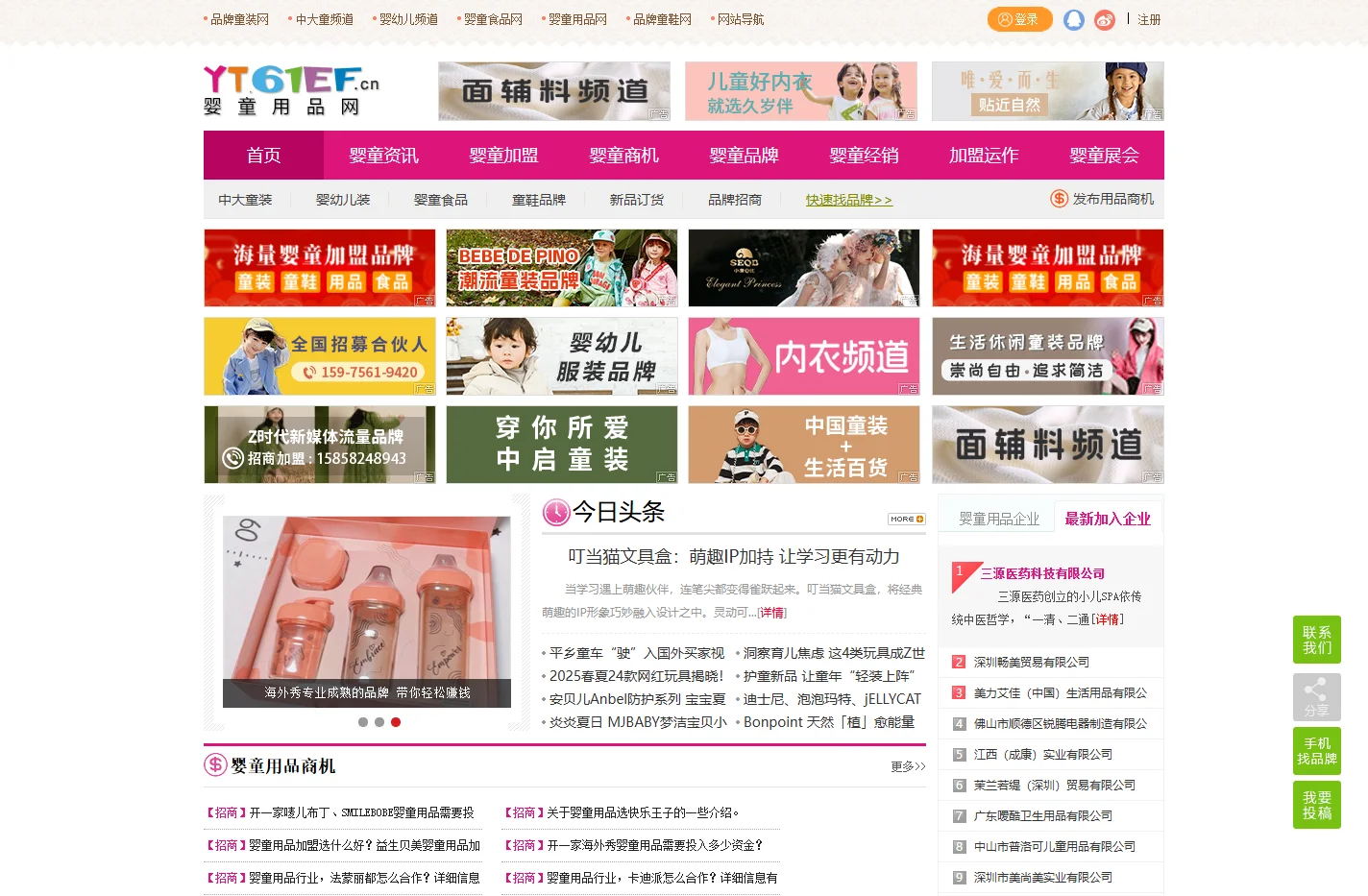The width and height of the screenshot is (1368, 896).
Task: Open the 婴童加盟 nav tab
Action: pos(503,156)
